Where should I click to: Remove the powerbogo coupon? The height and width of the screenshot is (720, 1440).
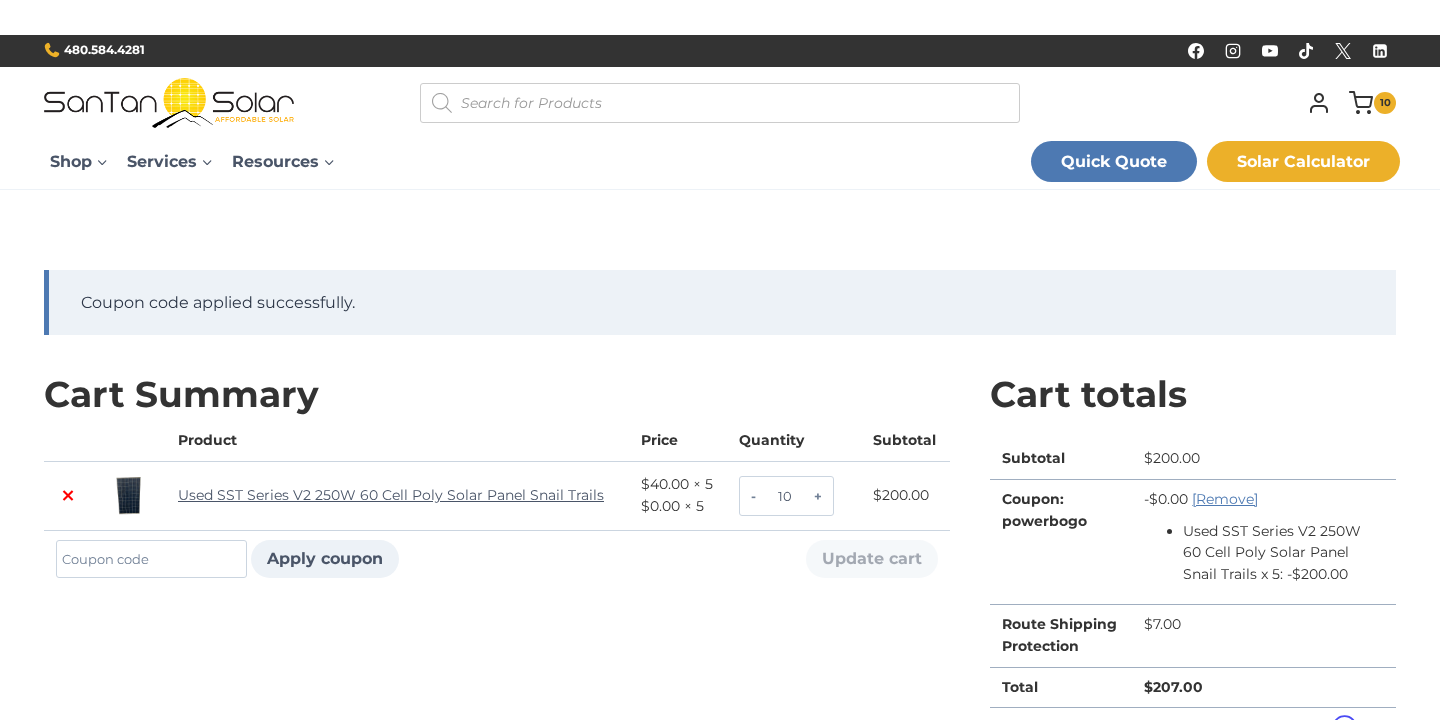tap(1225, 499)
